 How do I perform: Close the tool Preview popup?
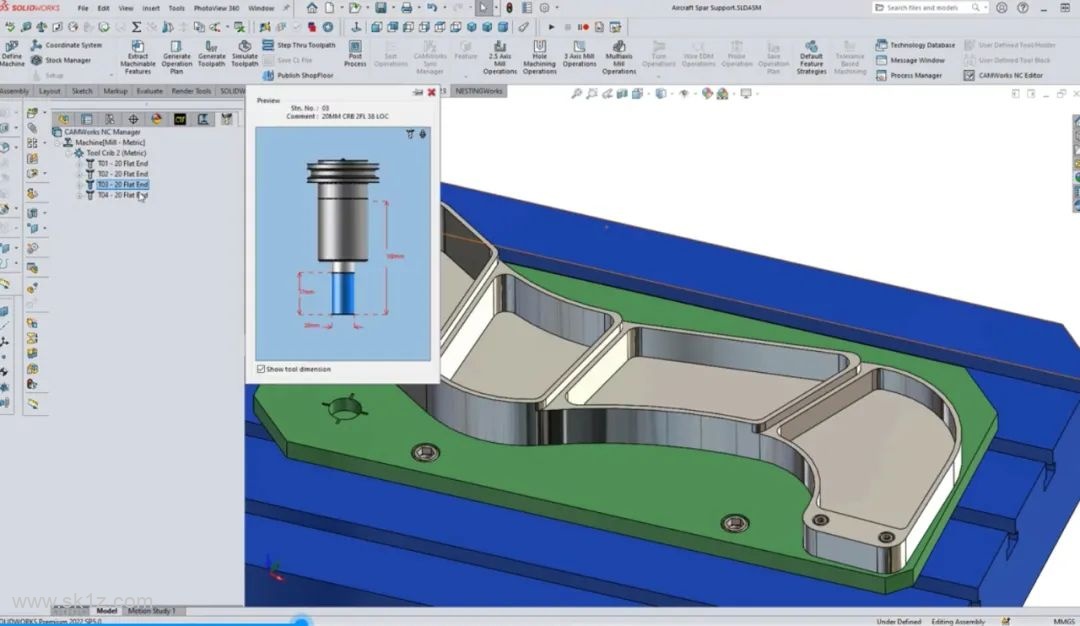432,92
